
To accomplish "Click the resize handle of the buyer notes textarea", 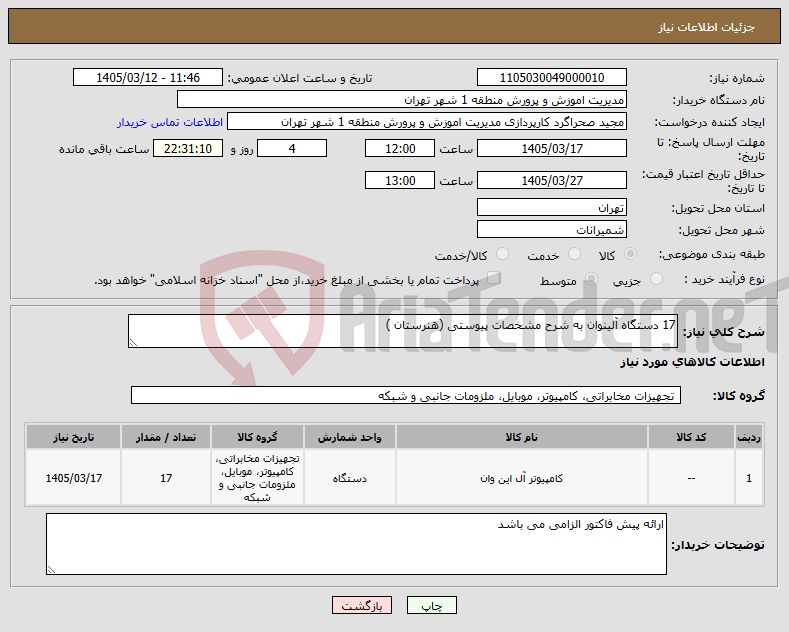I will point(51,570).
